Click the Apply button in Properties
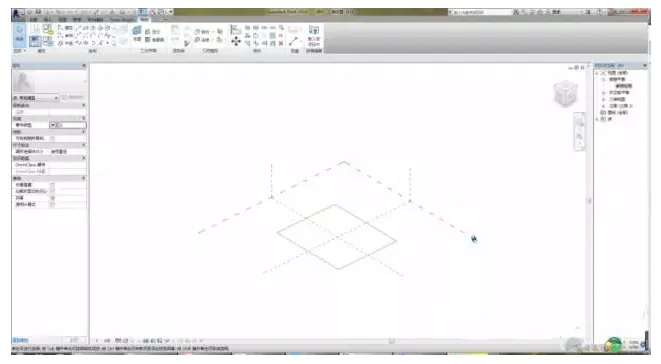This screenshot has height=364, width=661. click(x=75, y=340)
